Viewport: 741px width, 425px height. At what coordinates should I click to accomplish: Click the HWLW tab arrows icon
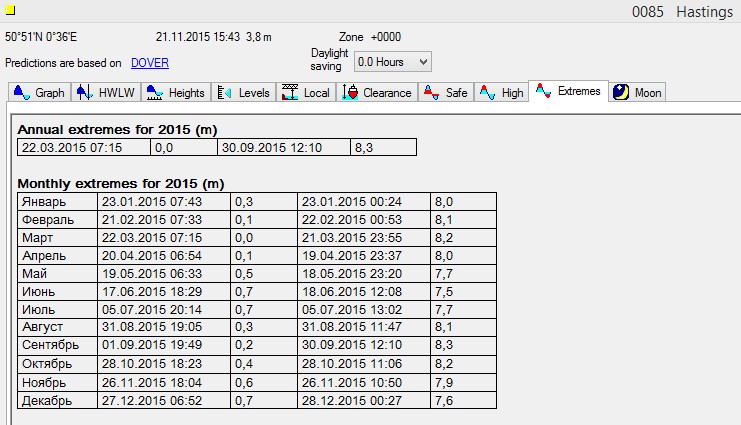pyautogui.click(x=85, y=92)
